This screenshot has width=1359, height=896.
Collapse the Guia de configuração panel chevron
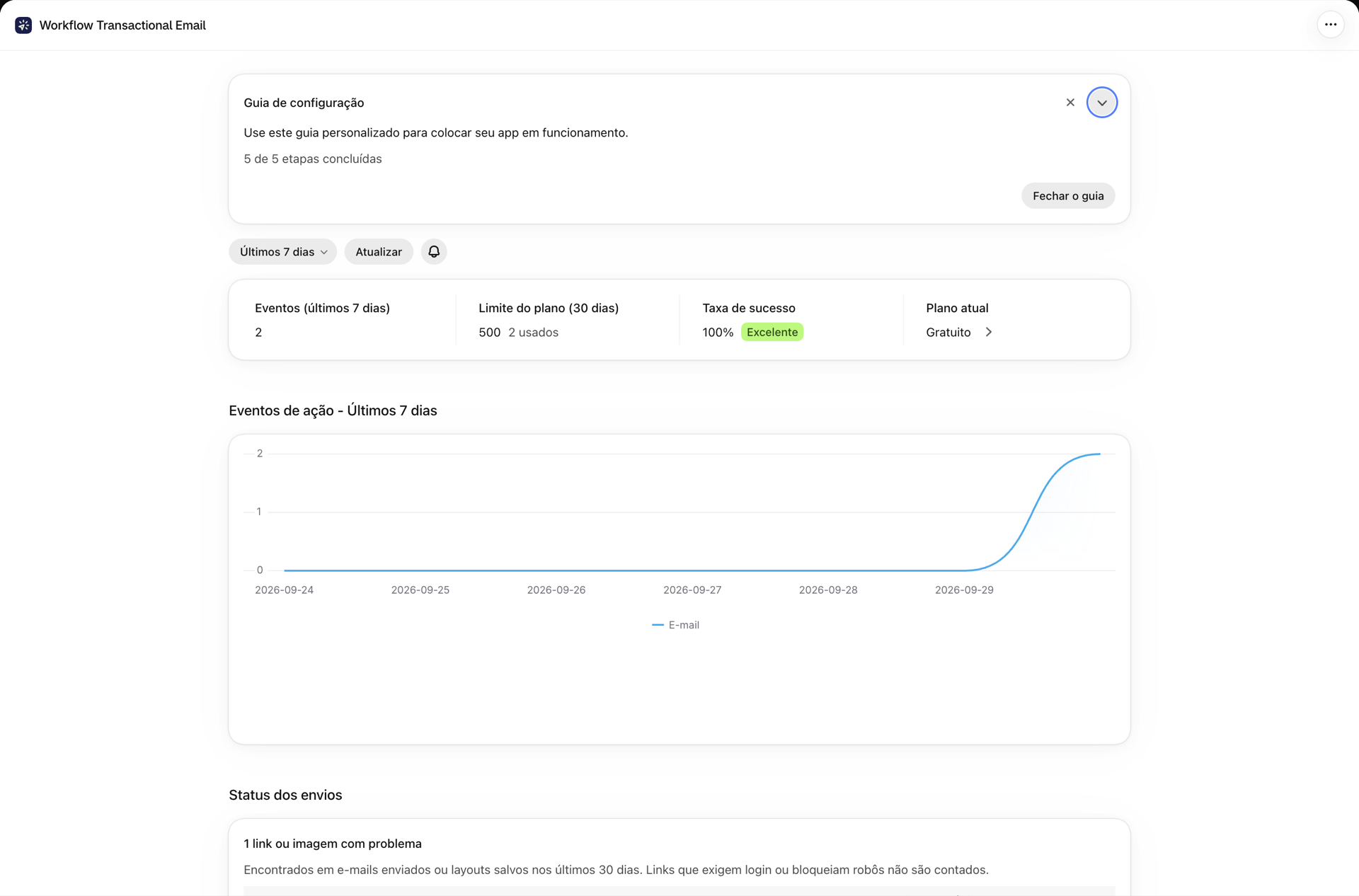[x=1102, y=103]
